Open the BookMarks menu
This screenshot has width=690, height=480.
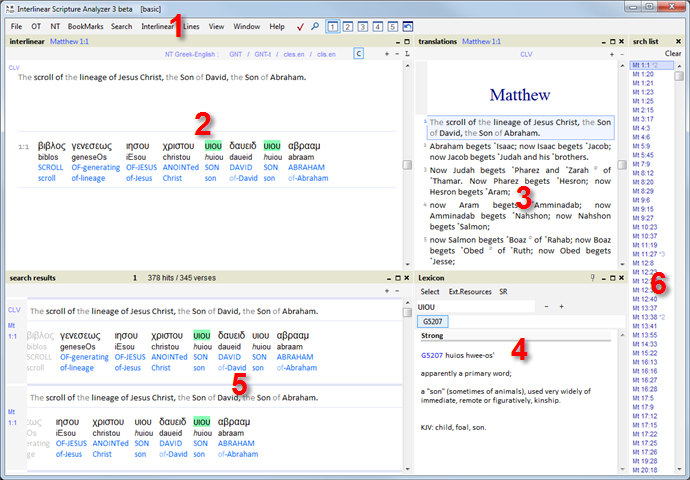point(85,25)
